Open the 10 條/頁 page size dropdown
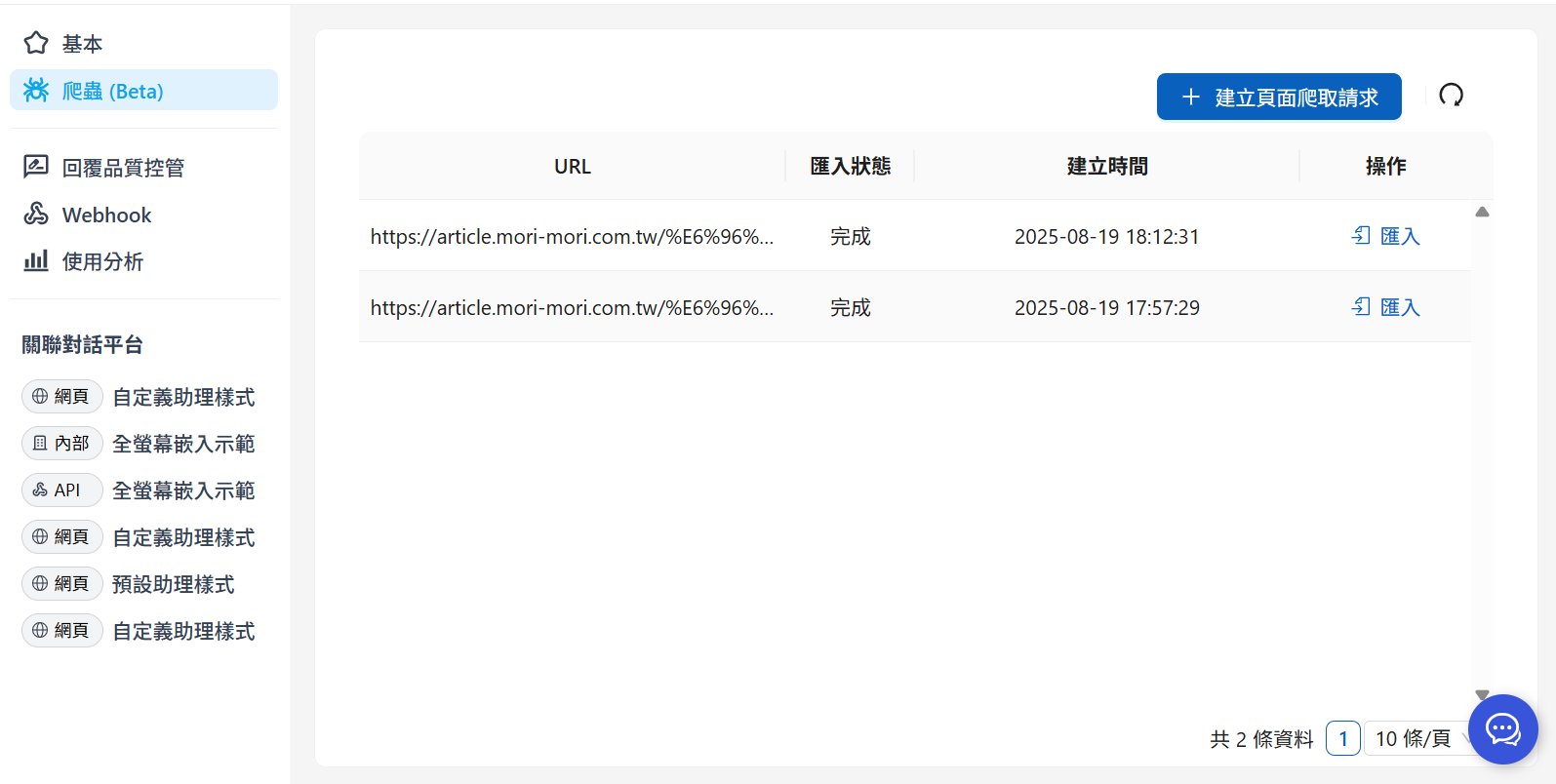This screenshot has height=784, width=1556. 1413,739
